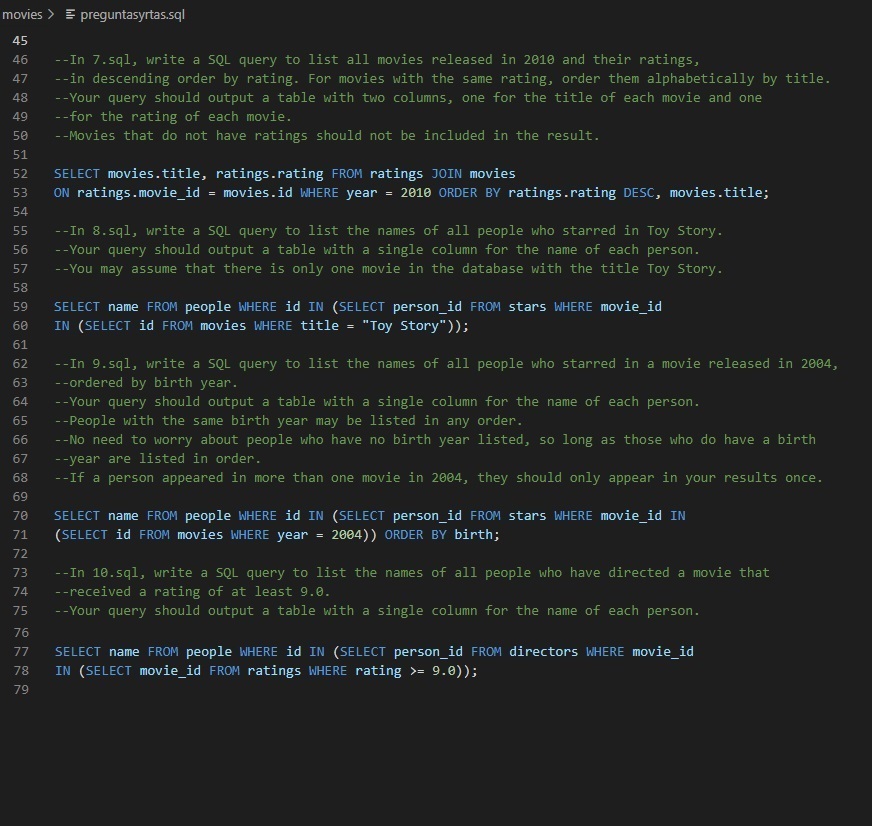Click the word directors in line 77
Viewport: 872px width, 826px height.
pos(543,652)
